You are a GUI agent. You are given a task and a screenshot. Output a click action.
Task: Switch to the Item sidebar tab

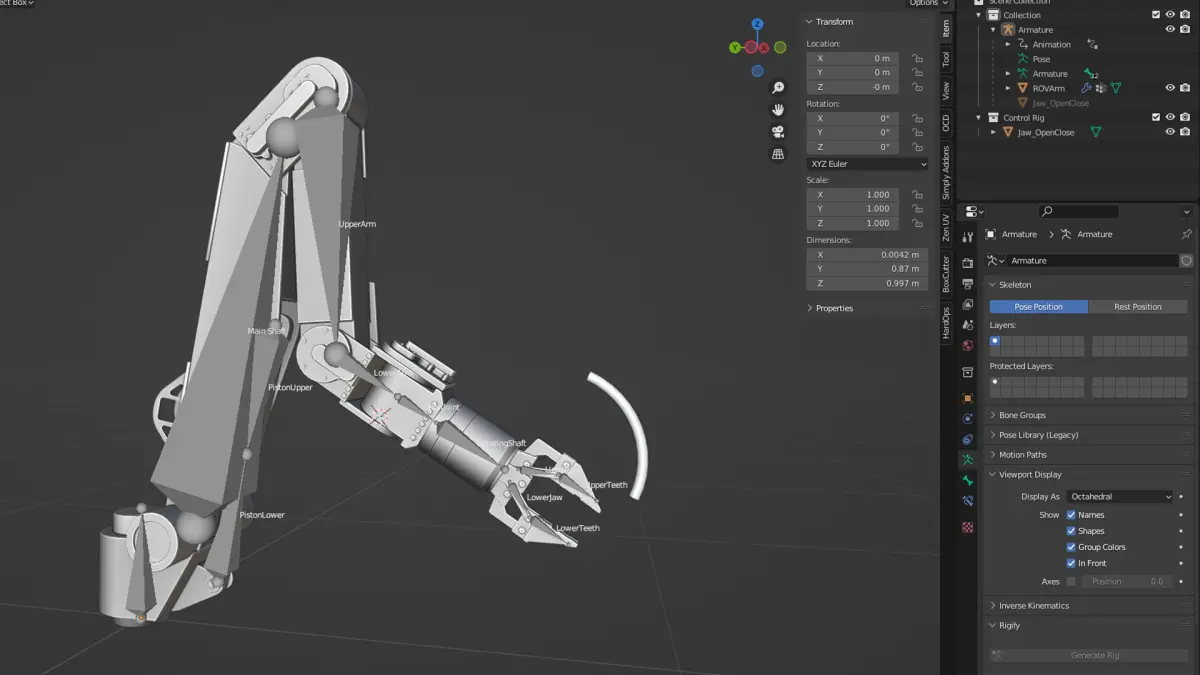tap(946, 28)
